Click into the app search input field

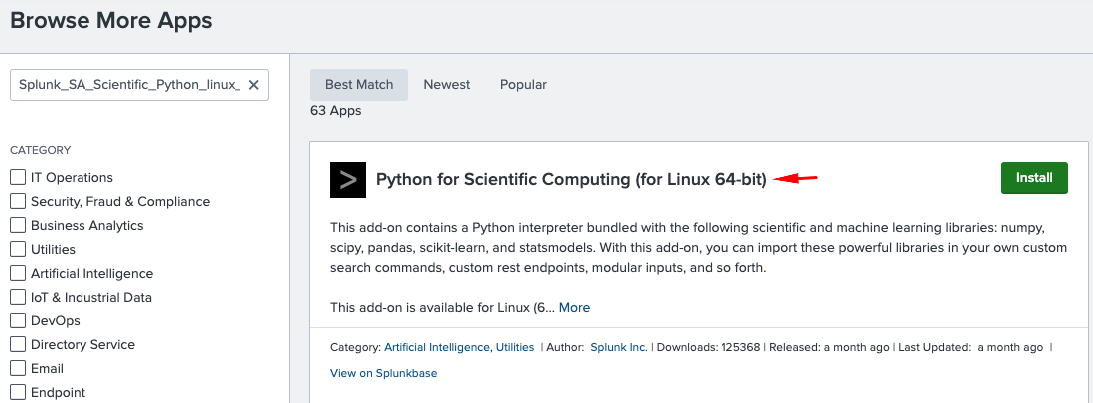click(x=128, y=85)
